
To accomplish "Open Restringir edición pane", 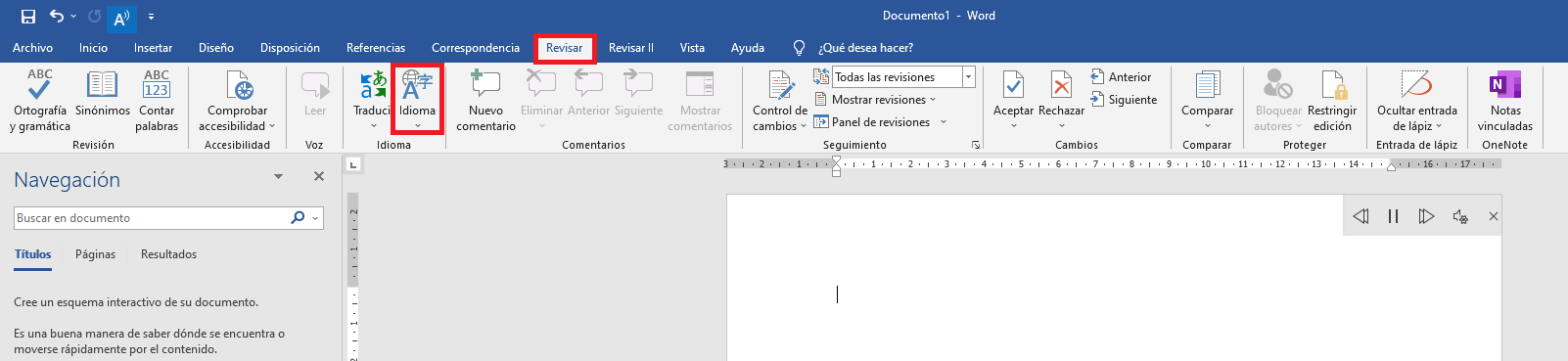I will coord(1332,101).
